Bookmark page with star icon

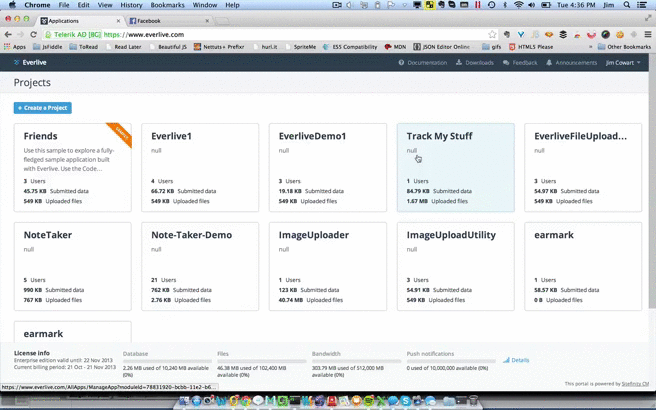point(492,34)
